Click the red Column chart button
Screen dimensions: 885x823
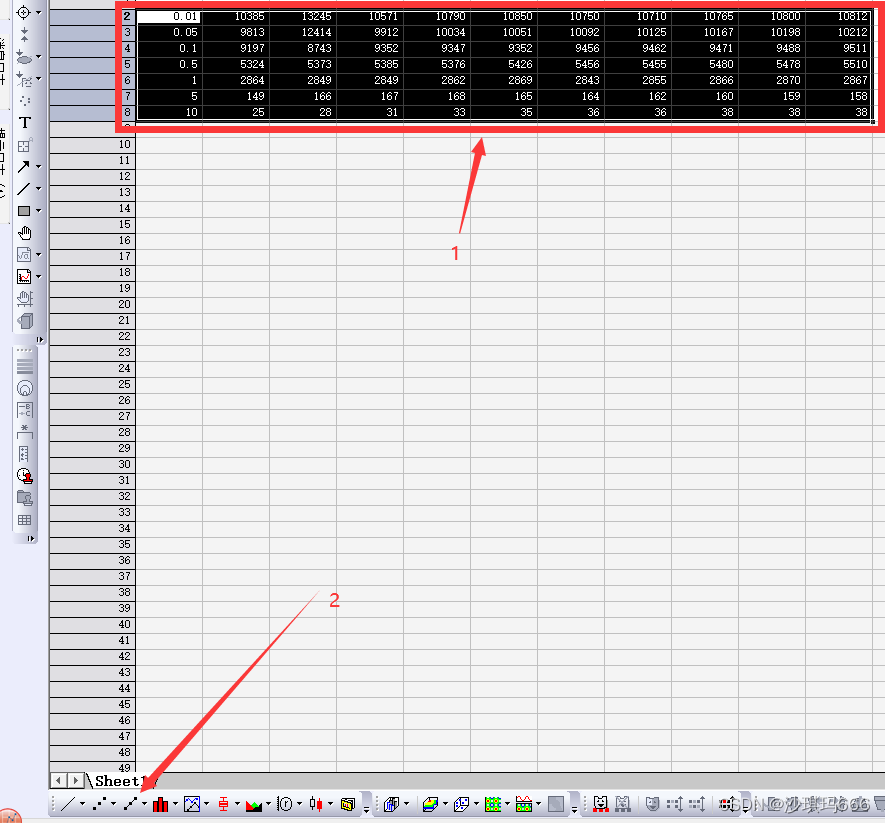tap(161, 804)
